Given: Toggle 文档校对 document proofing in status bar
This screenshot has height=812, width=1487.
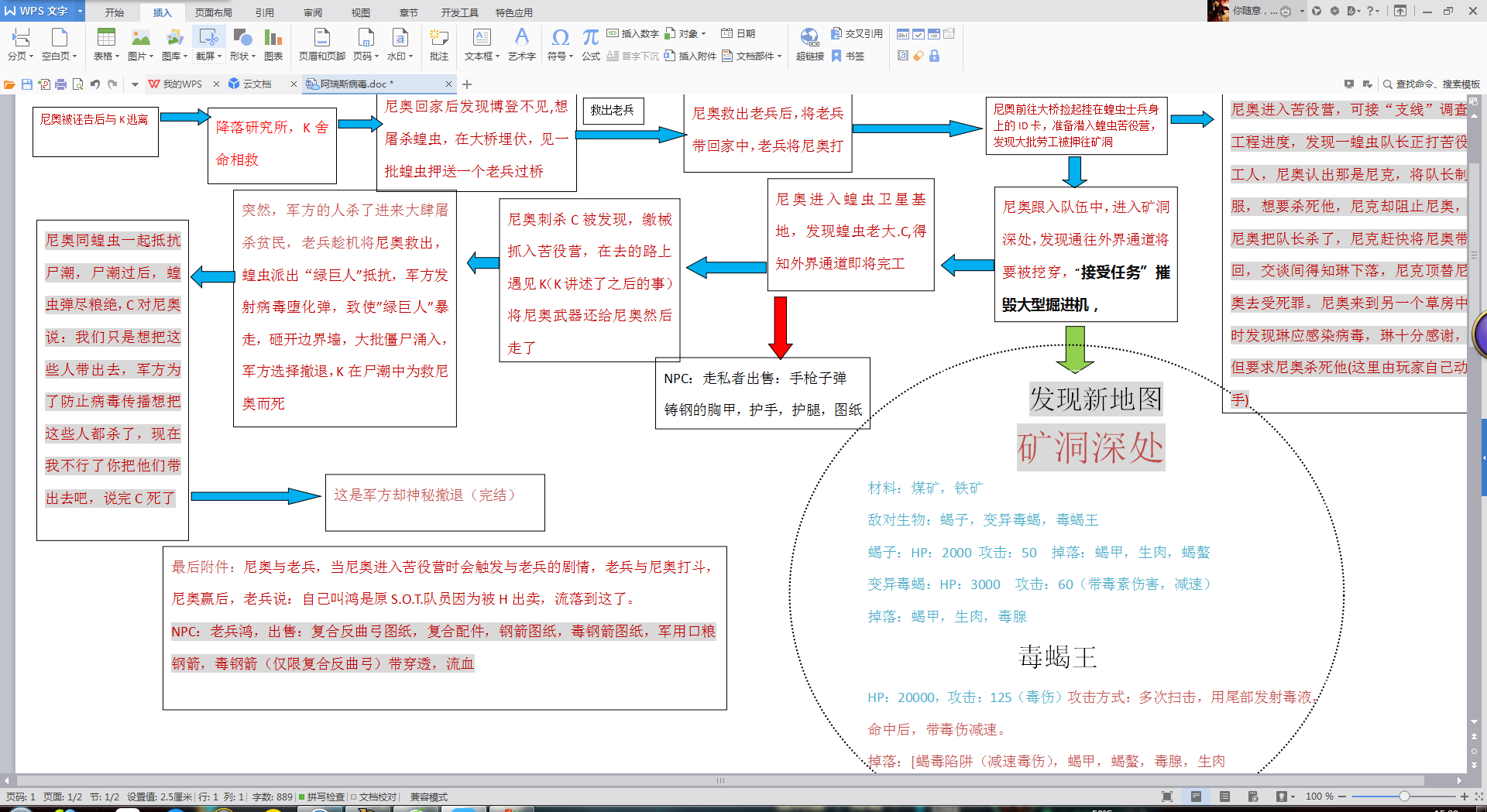Looking at the screenshot, I should point(373,797).
